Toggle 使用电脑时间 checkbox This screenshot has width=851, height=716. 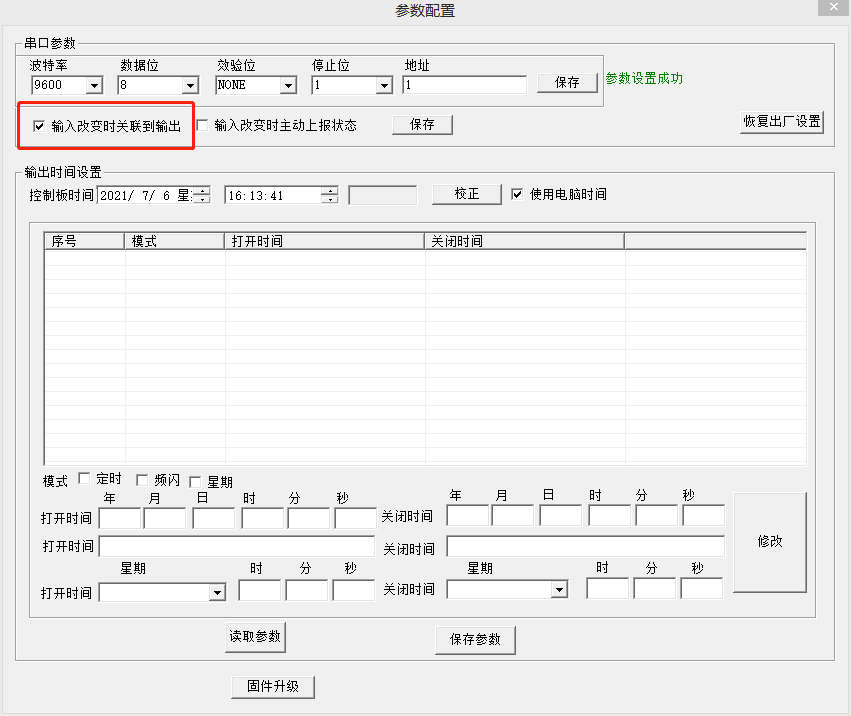(x=517, y=194)
